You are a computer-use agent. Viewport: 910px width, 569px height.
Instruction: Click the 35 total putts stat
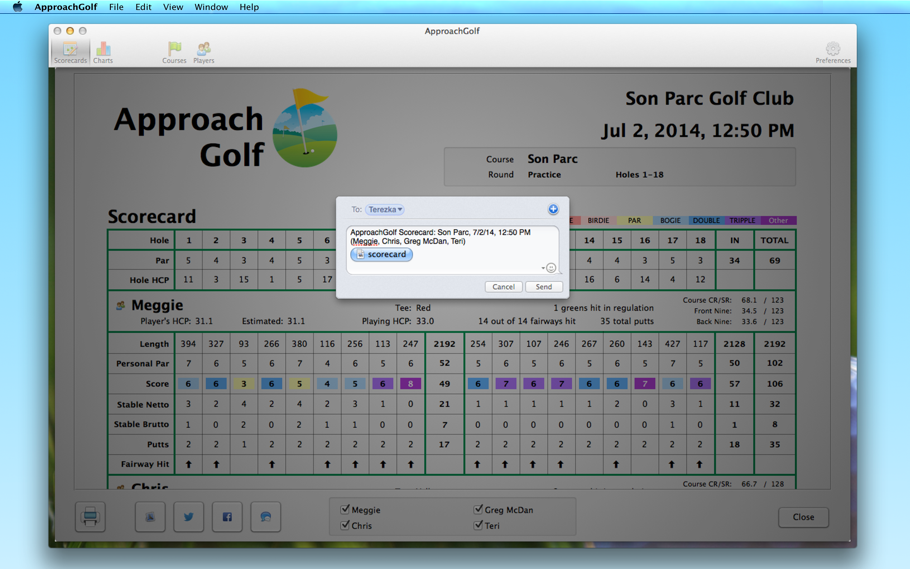tap(627, 321)
